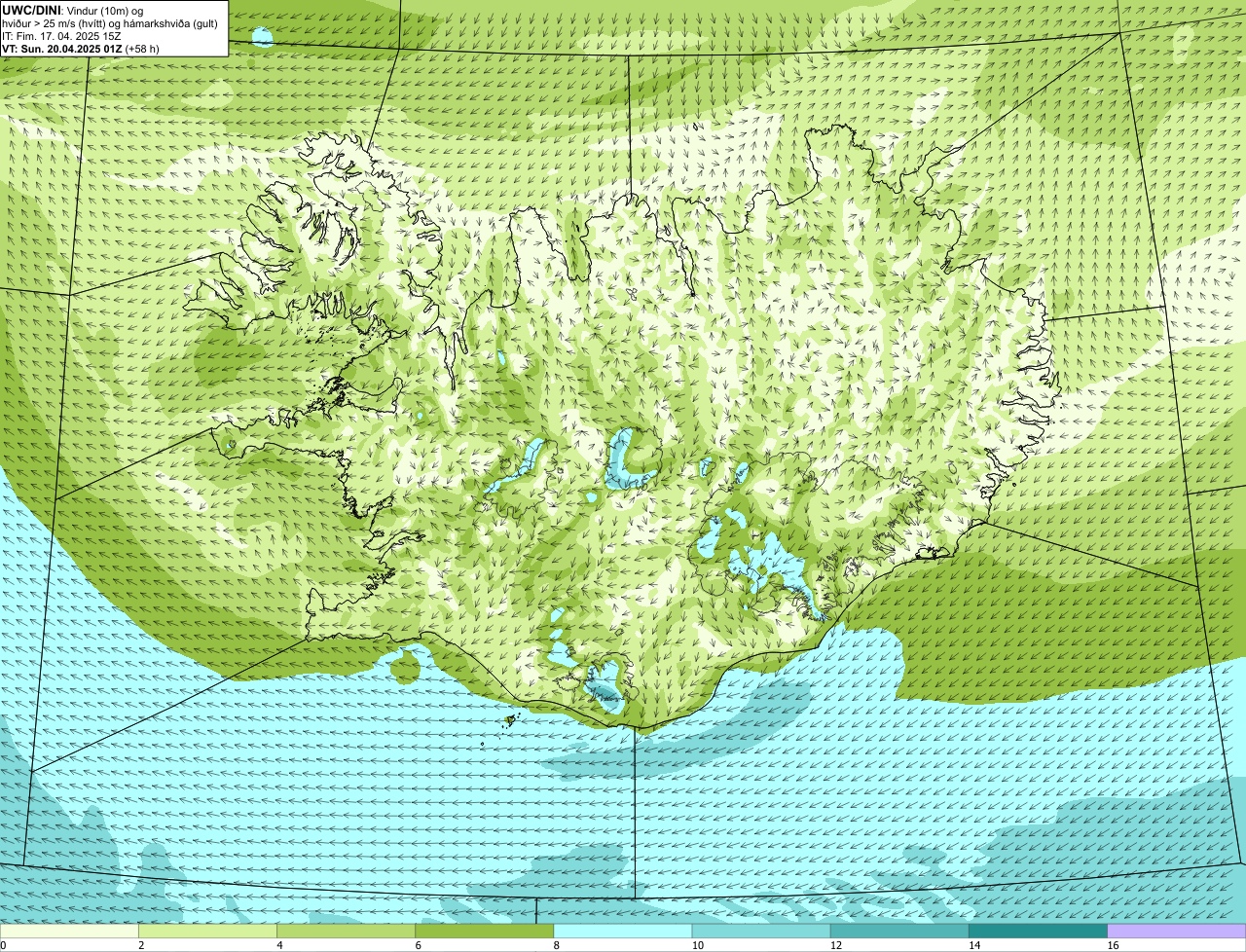Click the '8' tick label under the color scale

point(557,945)
